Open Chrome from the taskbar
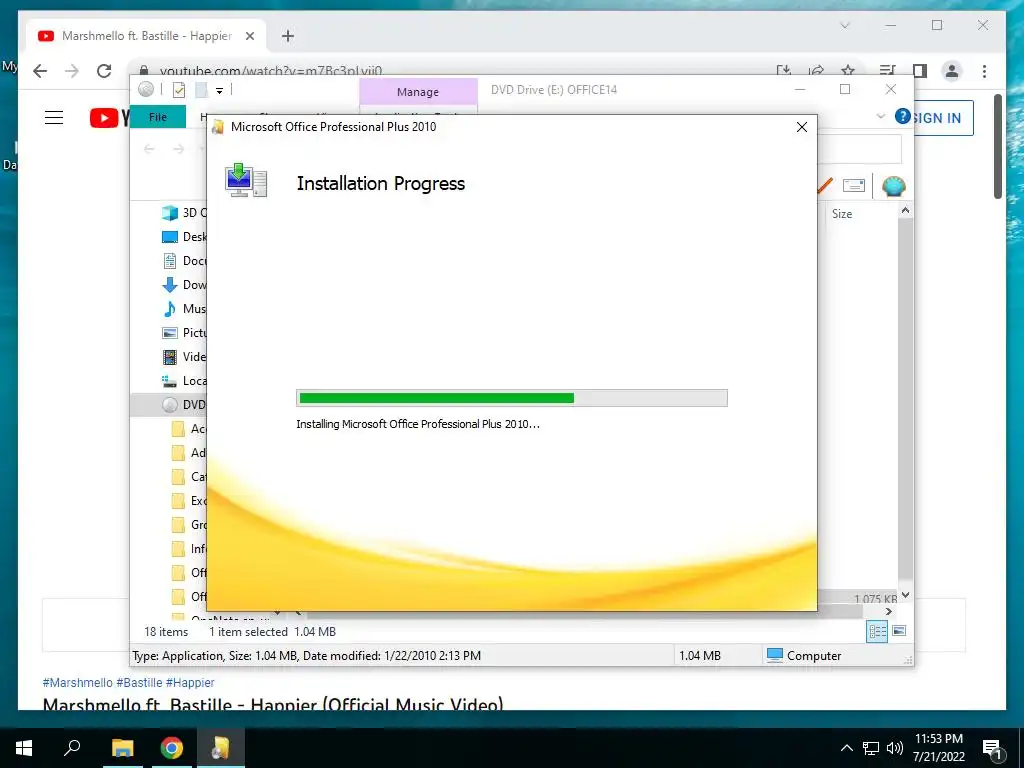The image size is (1024, 768). tap(172, 748)
